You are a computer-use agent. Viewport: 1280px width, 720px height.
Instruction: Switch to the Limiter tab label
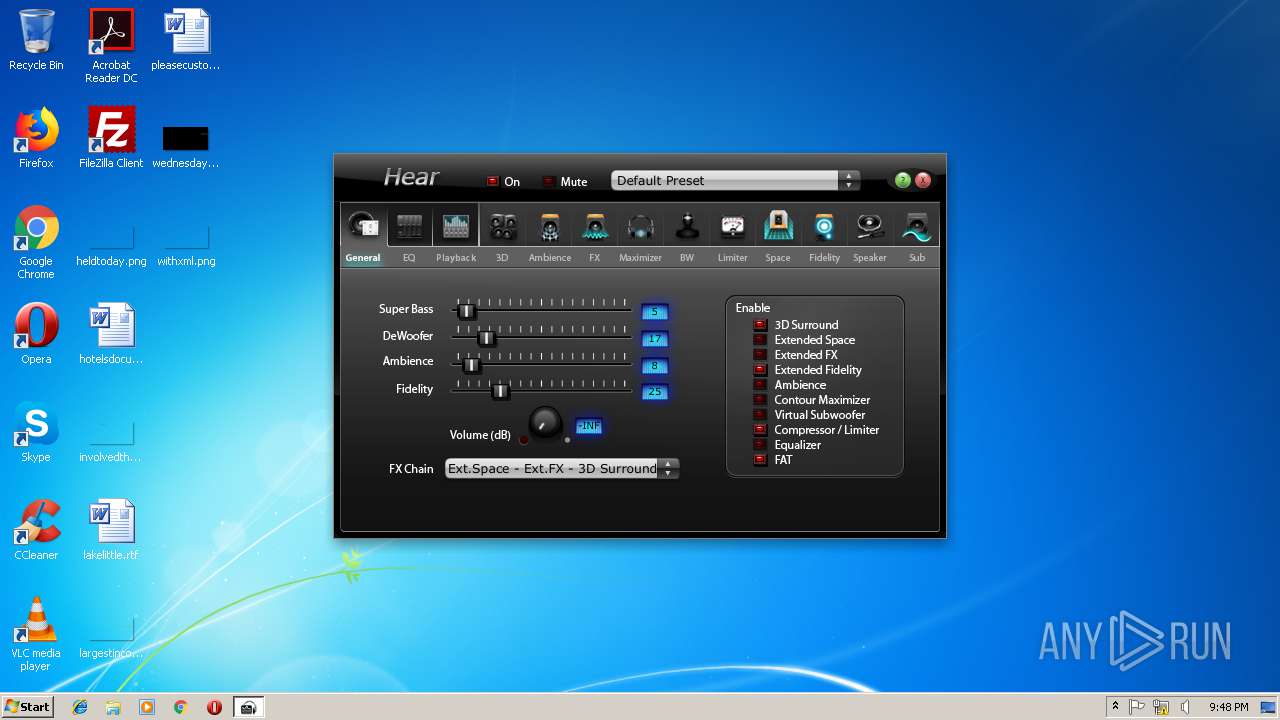(x=733, y=258)
